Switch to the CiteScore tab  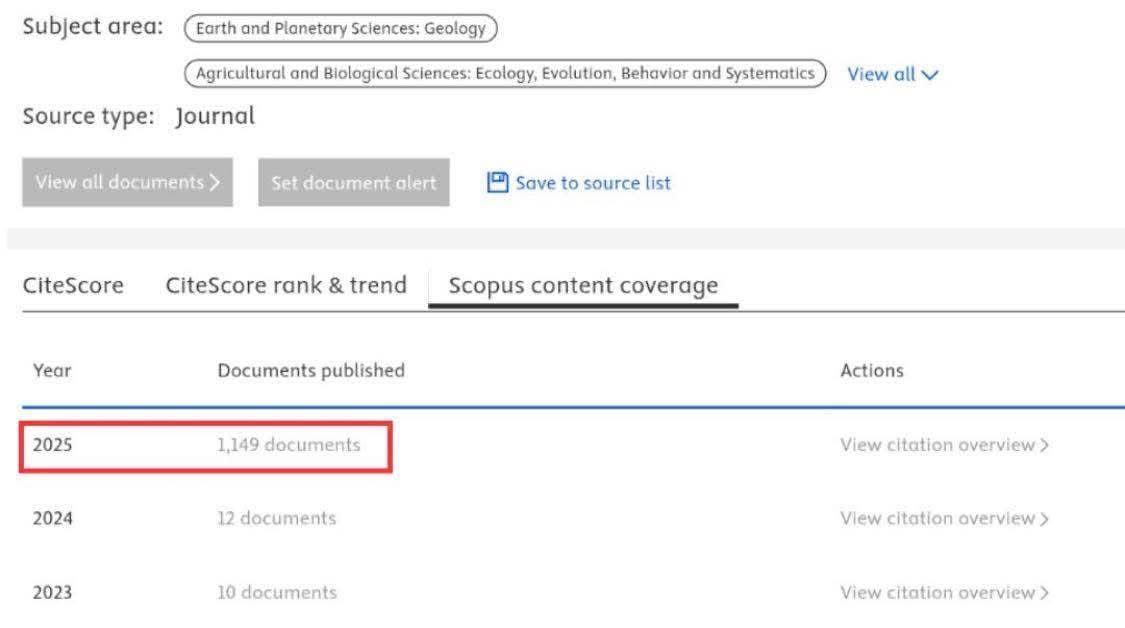73,285
